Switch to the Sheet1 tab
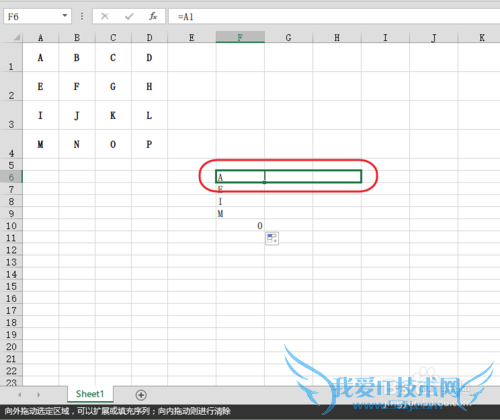500x420 pixels. point(90,394)
